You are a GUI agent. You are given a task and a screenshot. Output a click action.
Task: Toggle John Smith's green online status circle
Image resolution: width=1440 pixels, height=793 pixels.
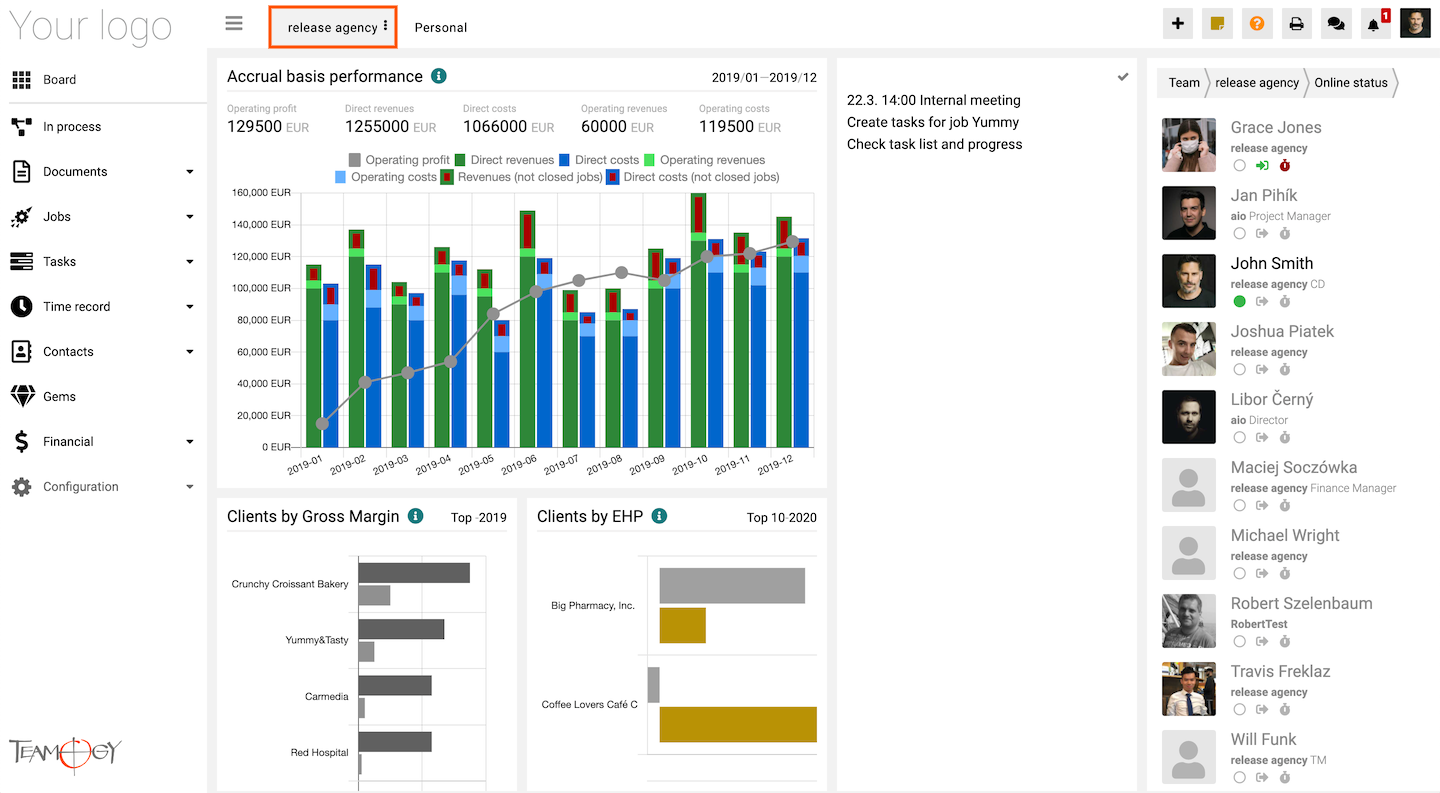pos(1240,301)
